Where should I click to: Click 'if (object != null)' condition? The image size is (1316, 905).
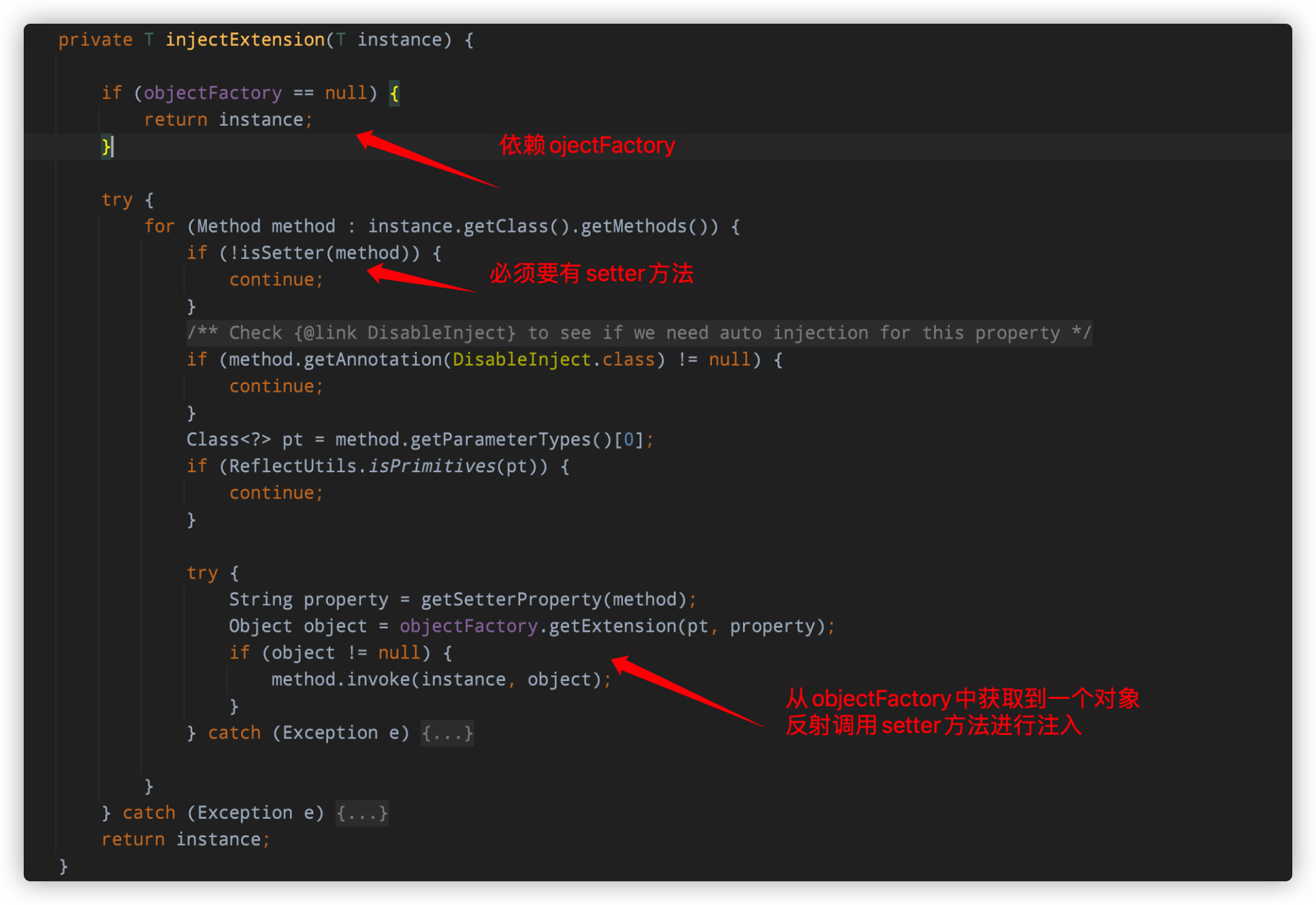329,653
